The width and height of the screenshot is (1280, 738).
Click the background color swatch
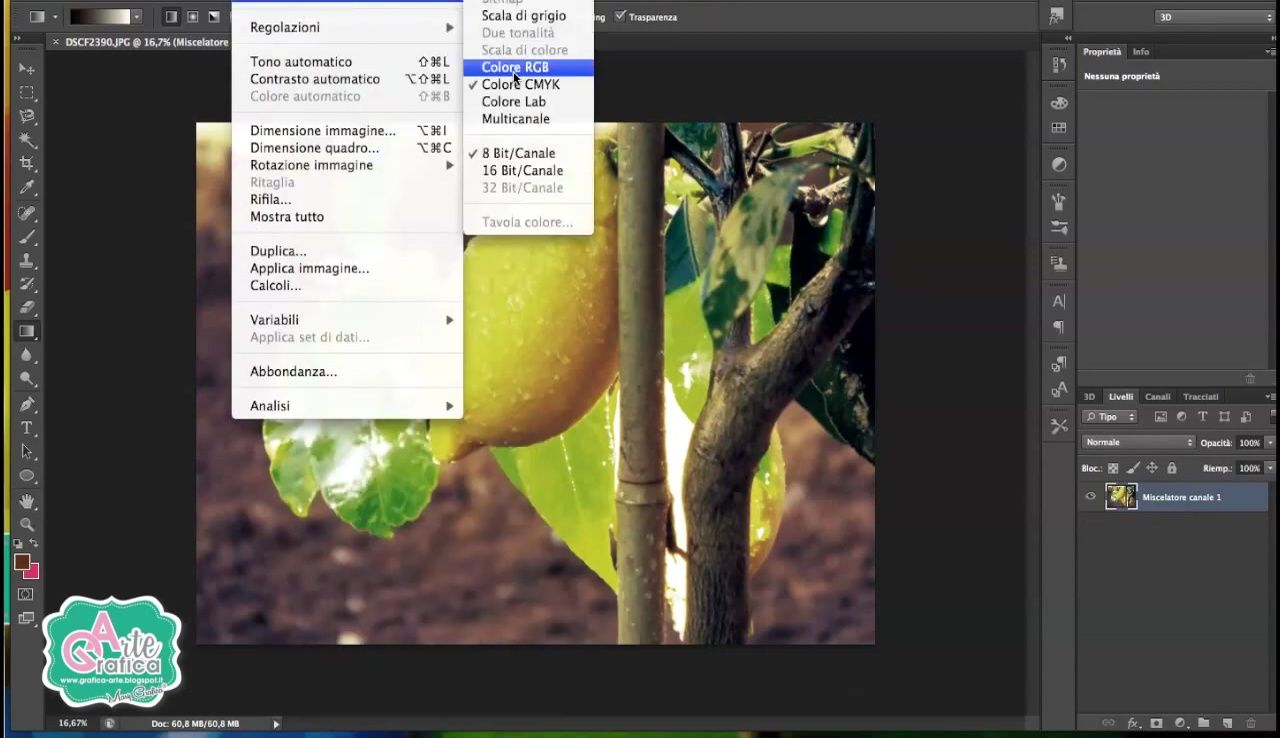click(x=33, y=571)
